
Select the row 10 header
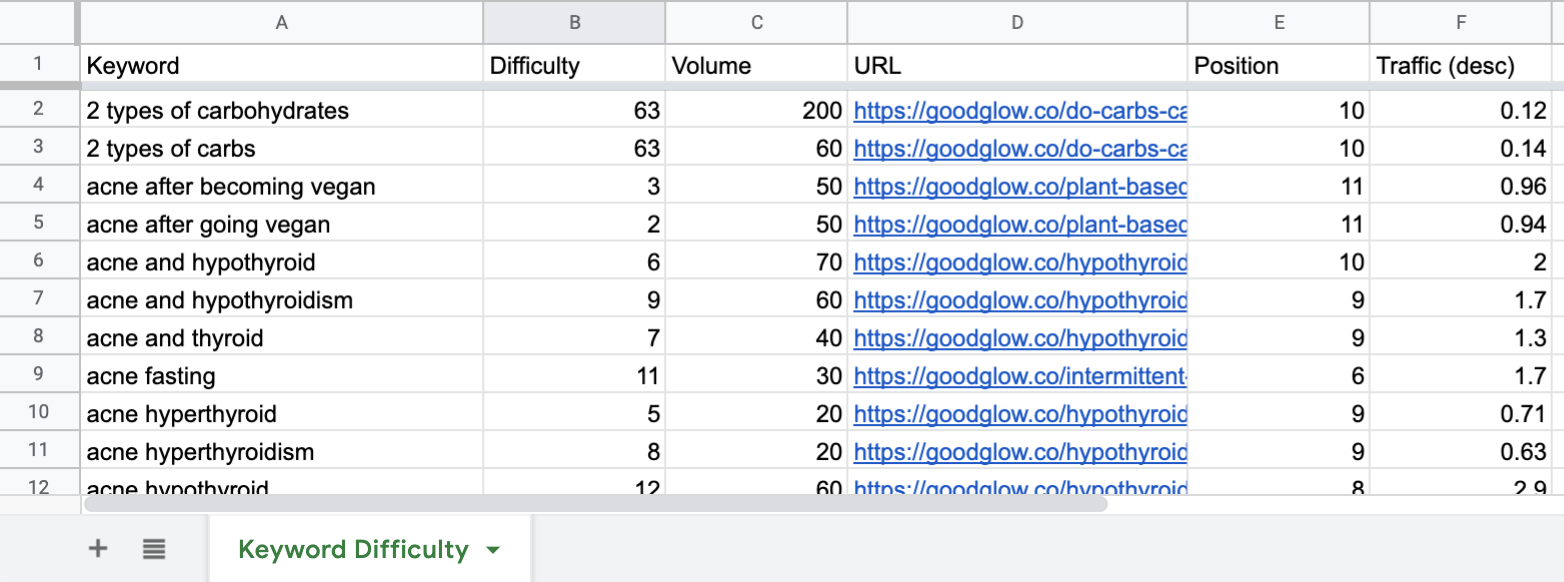click(x=38, y=415)
